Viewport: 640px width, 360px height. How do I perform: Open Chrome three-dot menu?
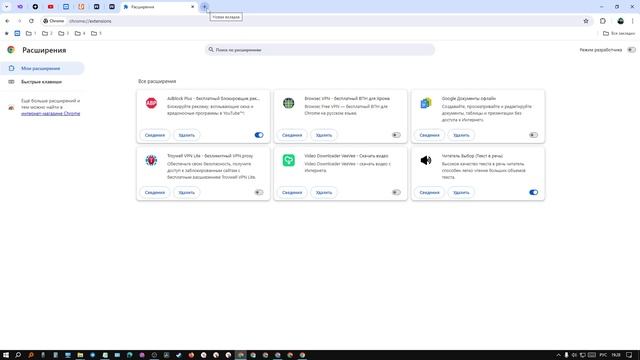click(633, 21)
